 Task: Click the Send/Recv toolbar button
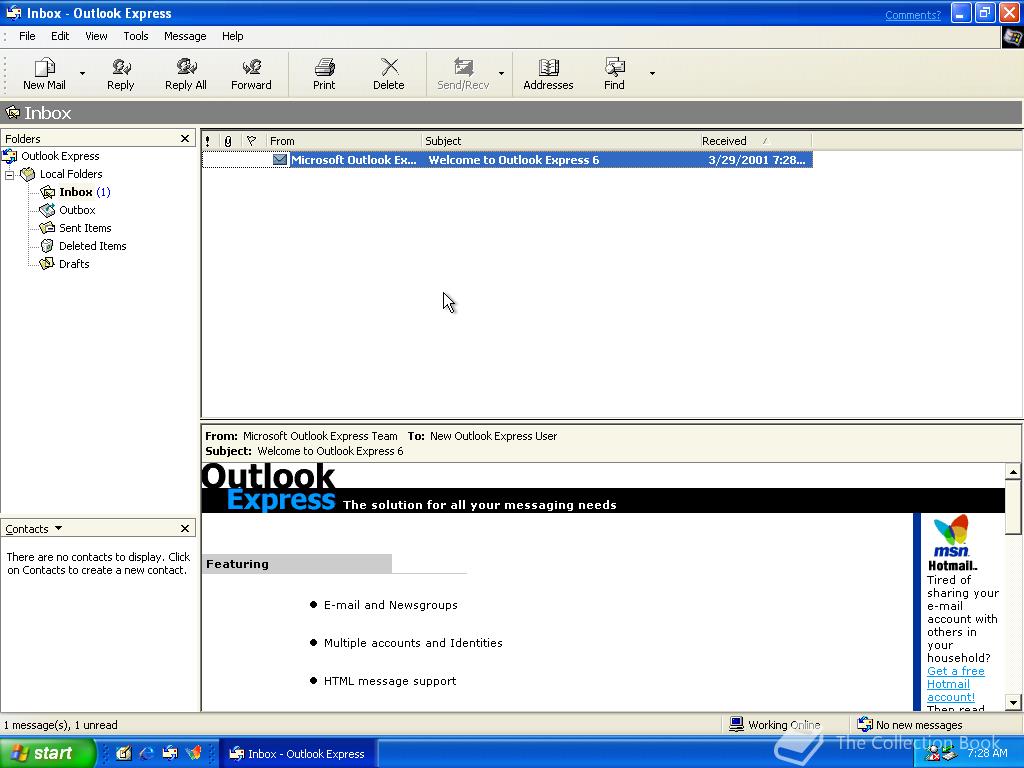(463, 74)
